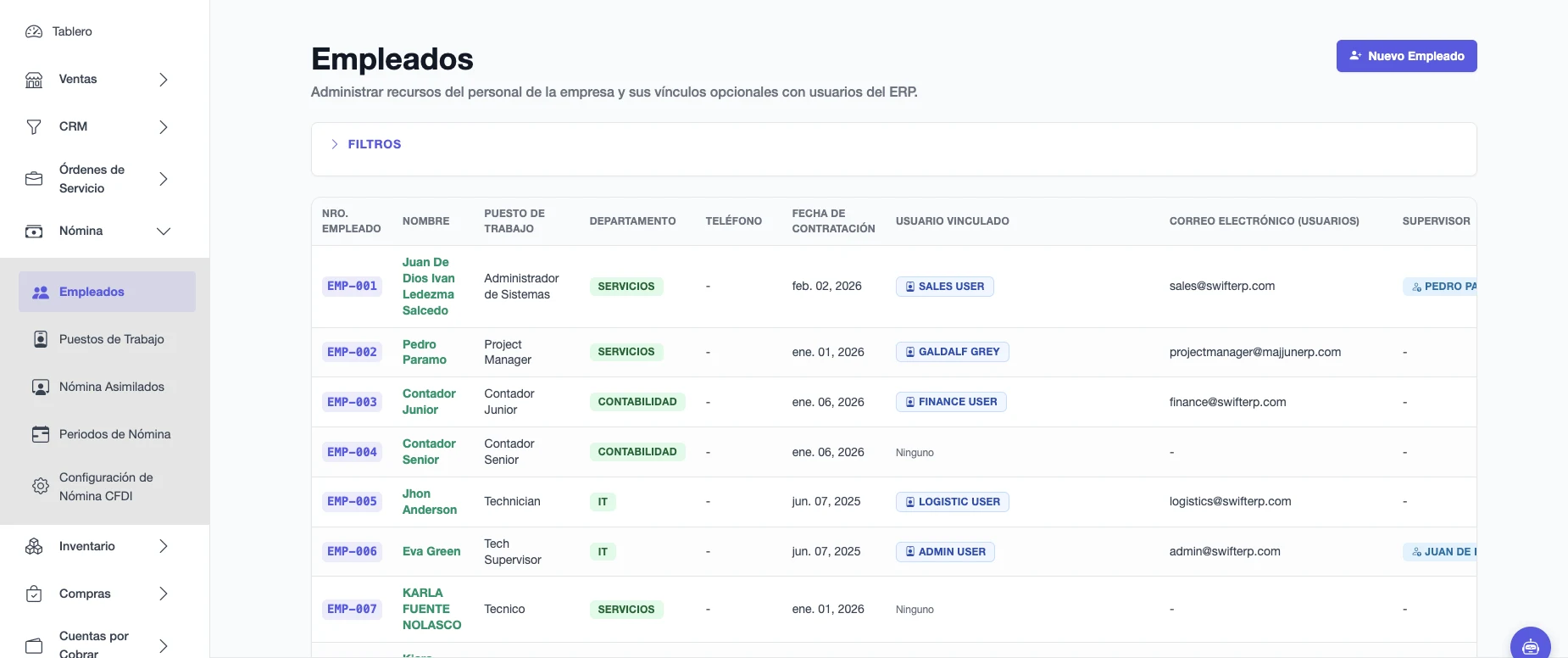Click the EMP-004 employee number badge
The width and height of the screenshot is (1568, 658).
click(x=352, y=452)
